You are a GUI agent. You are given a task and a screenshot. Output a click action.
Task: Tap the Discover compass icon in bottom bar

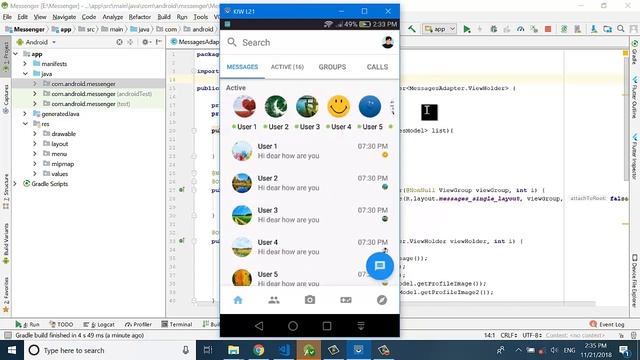coord(382,300)
